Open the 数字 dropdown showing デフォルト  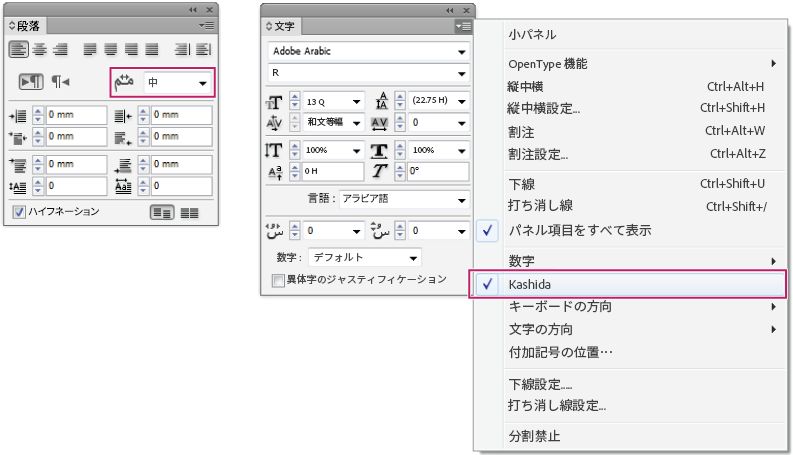(x=365, y=258)
